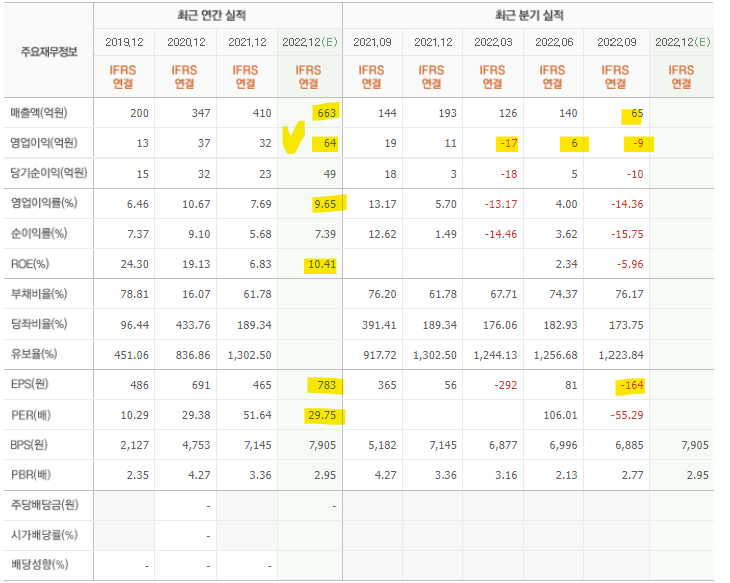The width and height of the screenshot is (730, 583).
Task: Click the debt ratio value '78.81'
Action: pyautogui.click(x=135, y=294)
